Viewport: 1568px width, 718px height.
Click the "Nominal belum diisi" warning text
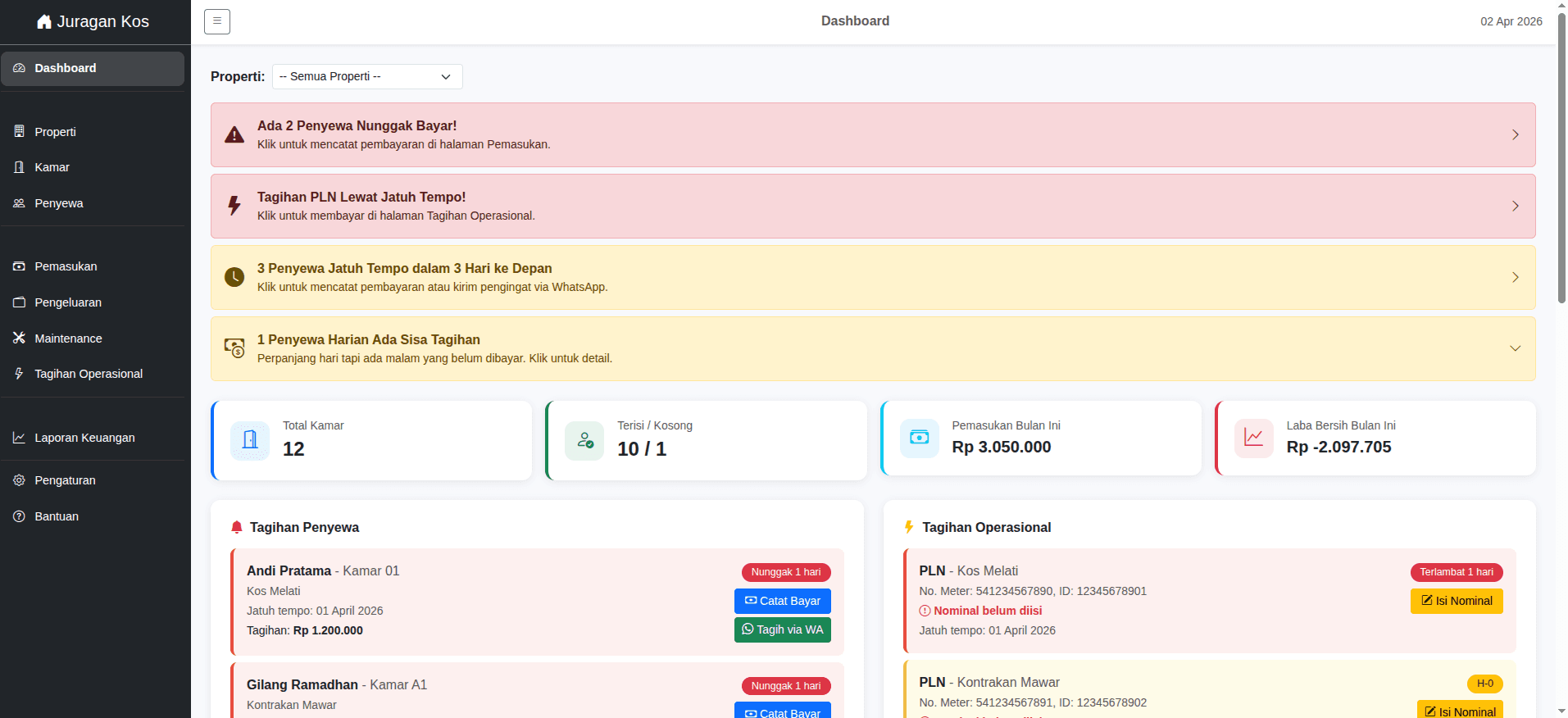988,611
